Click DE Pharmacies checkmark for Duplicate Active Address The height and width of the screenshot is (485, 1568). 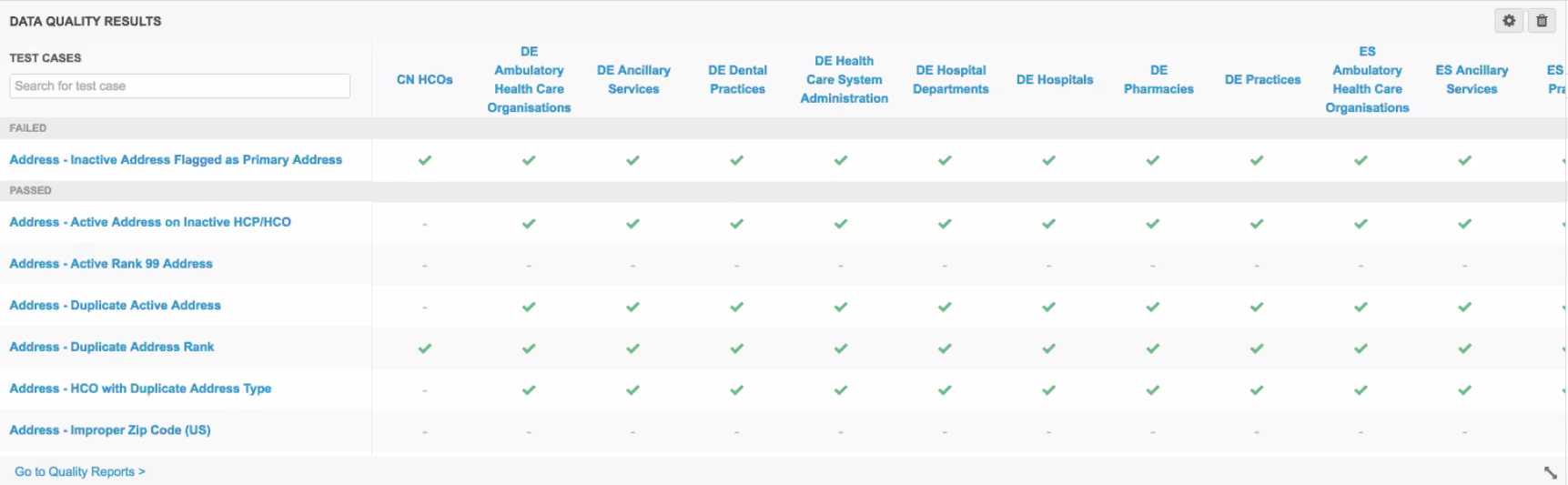(1153, 307)
